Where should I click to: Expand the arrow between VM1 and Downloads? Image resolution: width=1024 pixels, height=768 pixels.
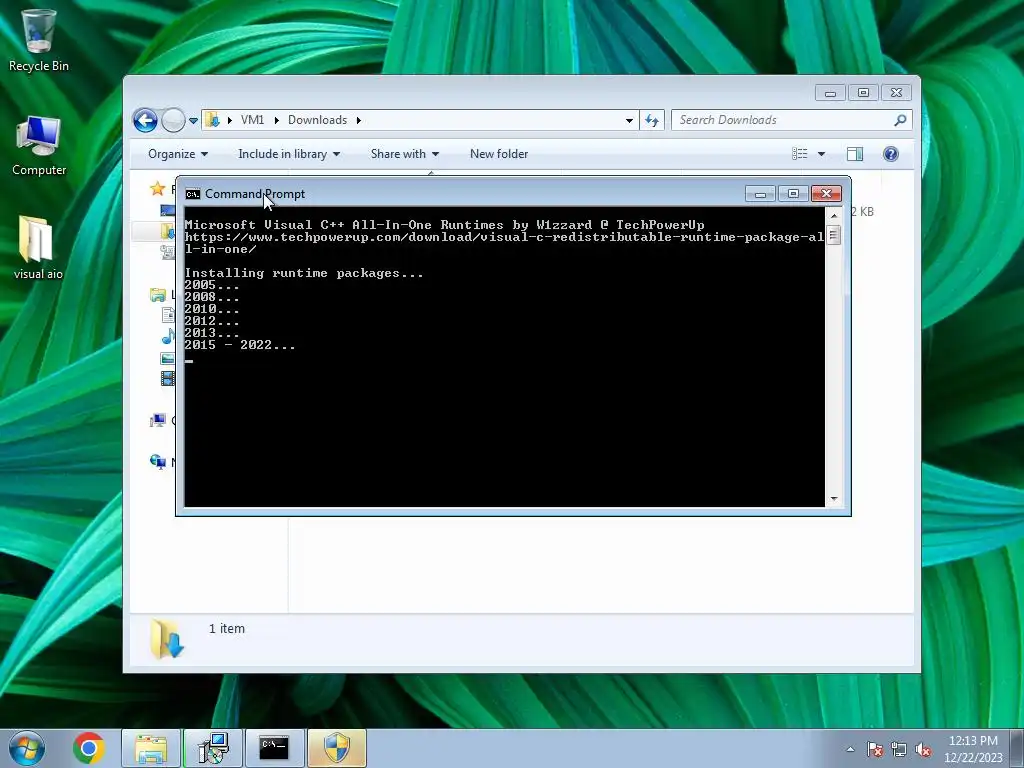click(x=277, y=120)
